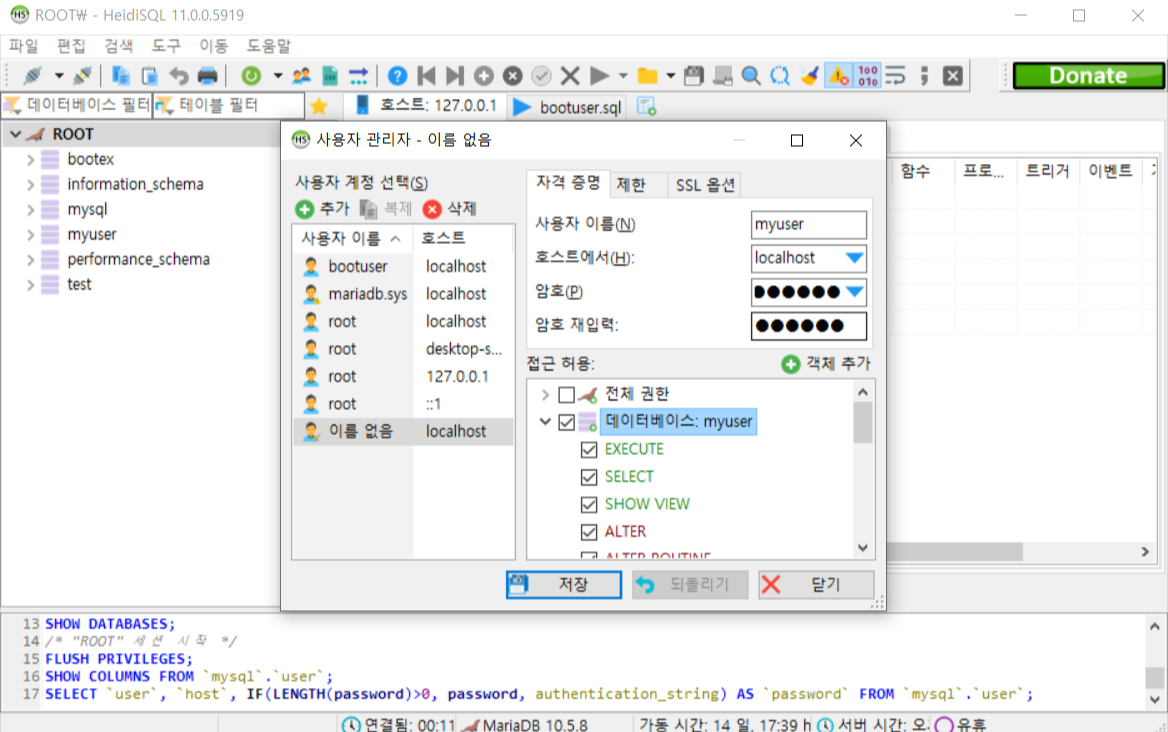Click the undo arrow toolbar icon
Viewport: 1168px width, 732px height.
click(x=179, y=75)
